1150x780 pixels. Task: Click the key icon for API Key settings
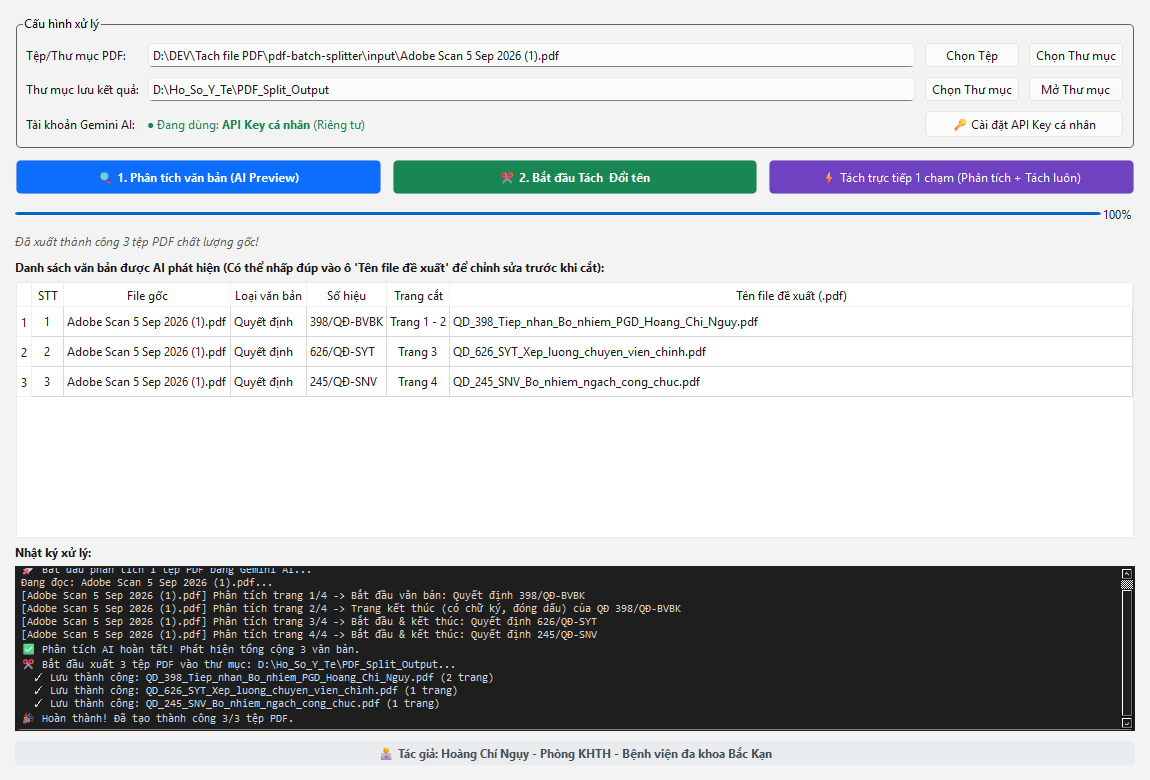[959, 125]
